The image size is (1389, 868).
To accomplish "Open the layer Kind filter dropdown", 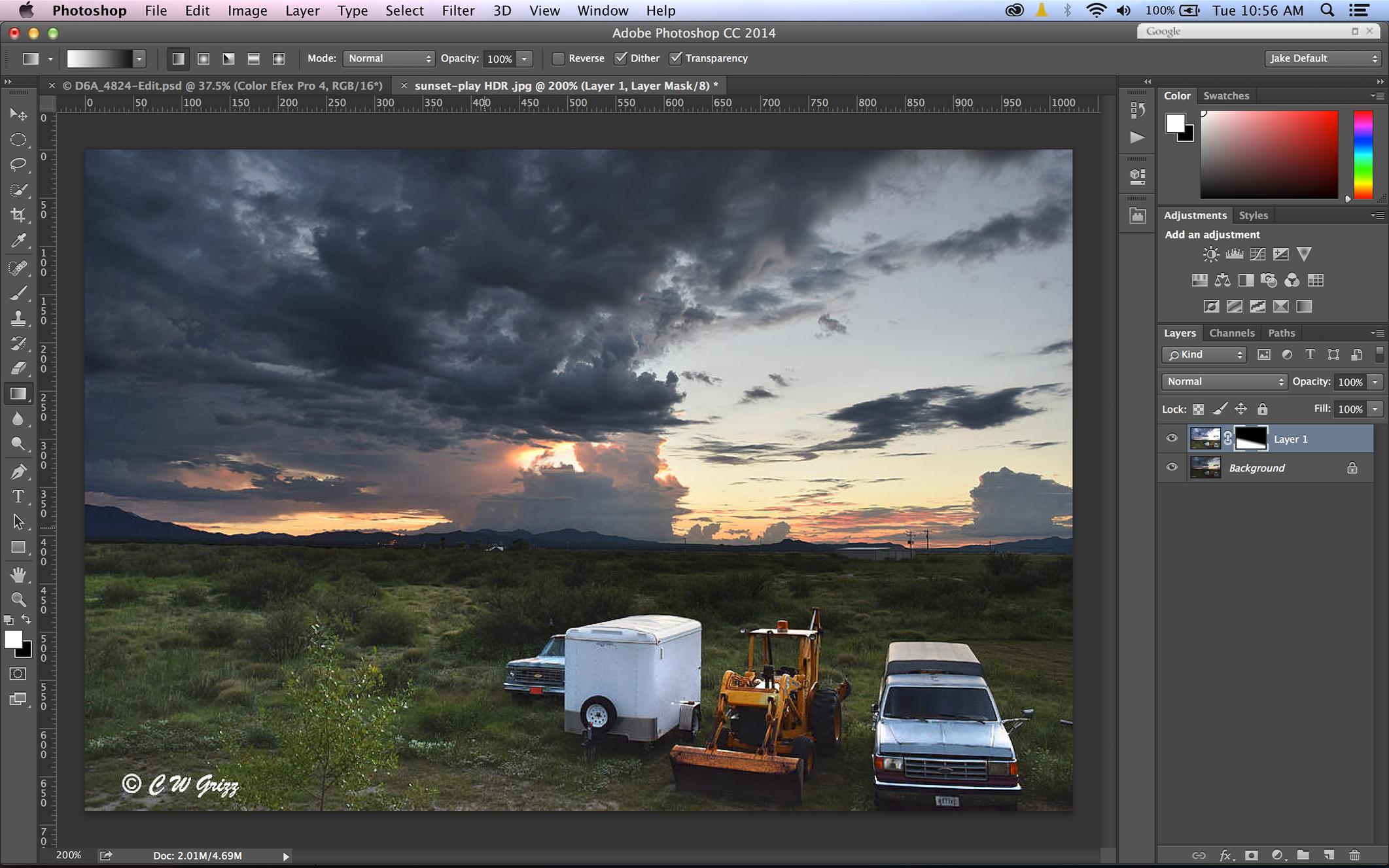I will click(1205, 355).
